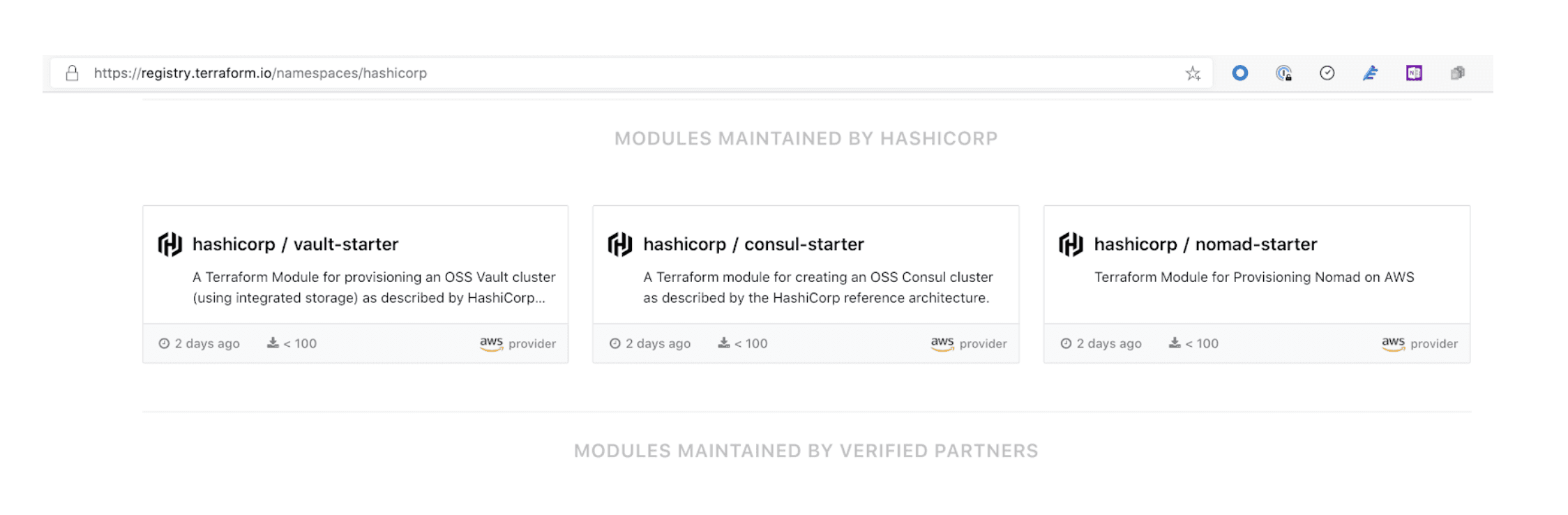Screen dimensions: 1568x515
Task: Open the hashicorp / consul-starter module
Action: tap(753, 244)
